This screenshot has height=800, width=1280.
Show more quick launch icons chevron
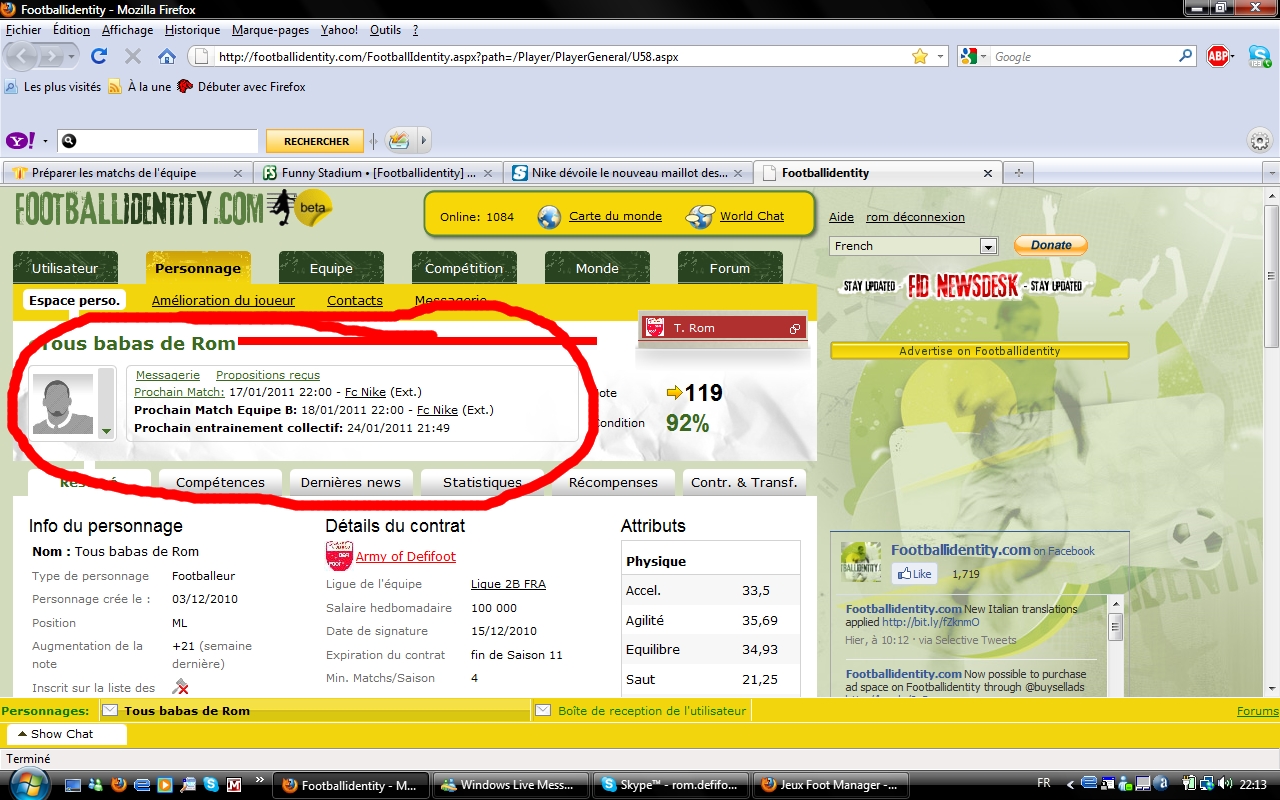click(x=261, y=779)
